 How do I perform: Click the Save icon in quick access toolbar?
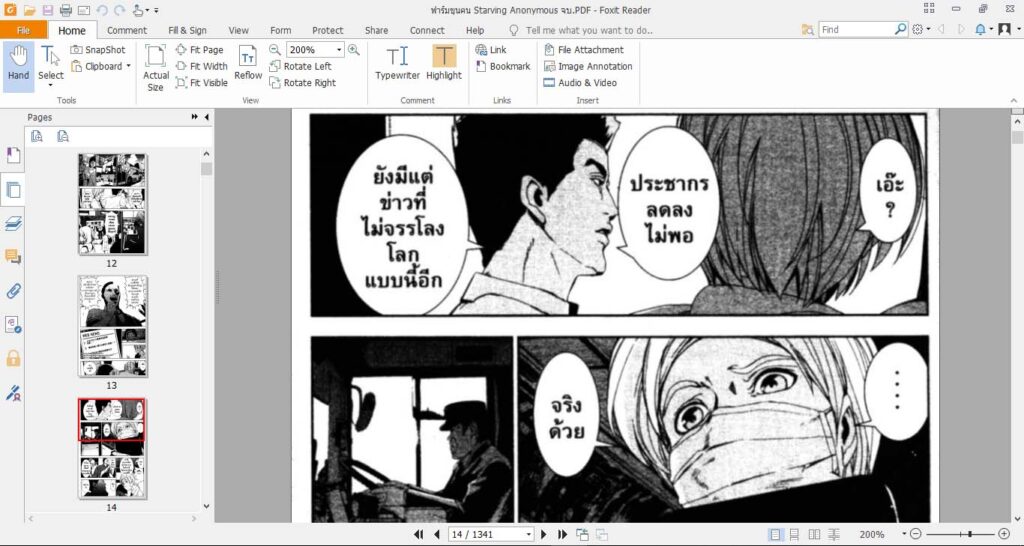48,10
